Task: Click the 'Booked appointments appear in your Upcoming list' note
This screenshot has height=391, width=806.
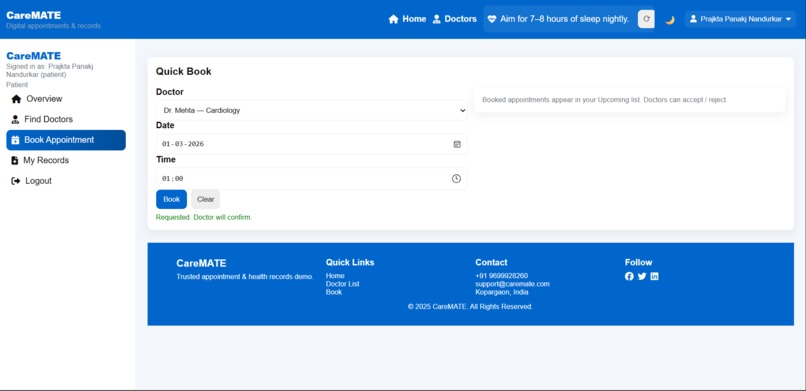Action: [604, 100]
